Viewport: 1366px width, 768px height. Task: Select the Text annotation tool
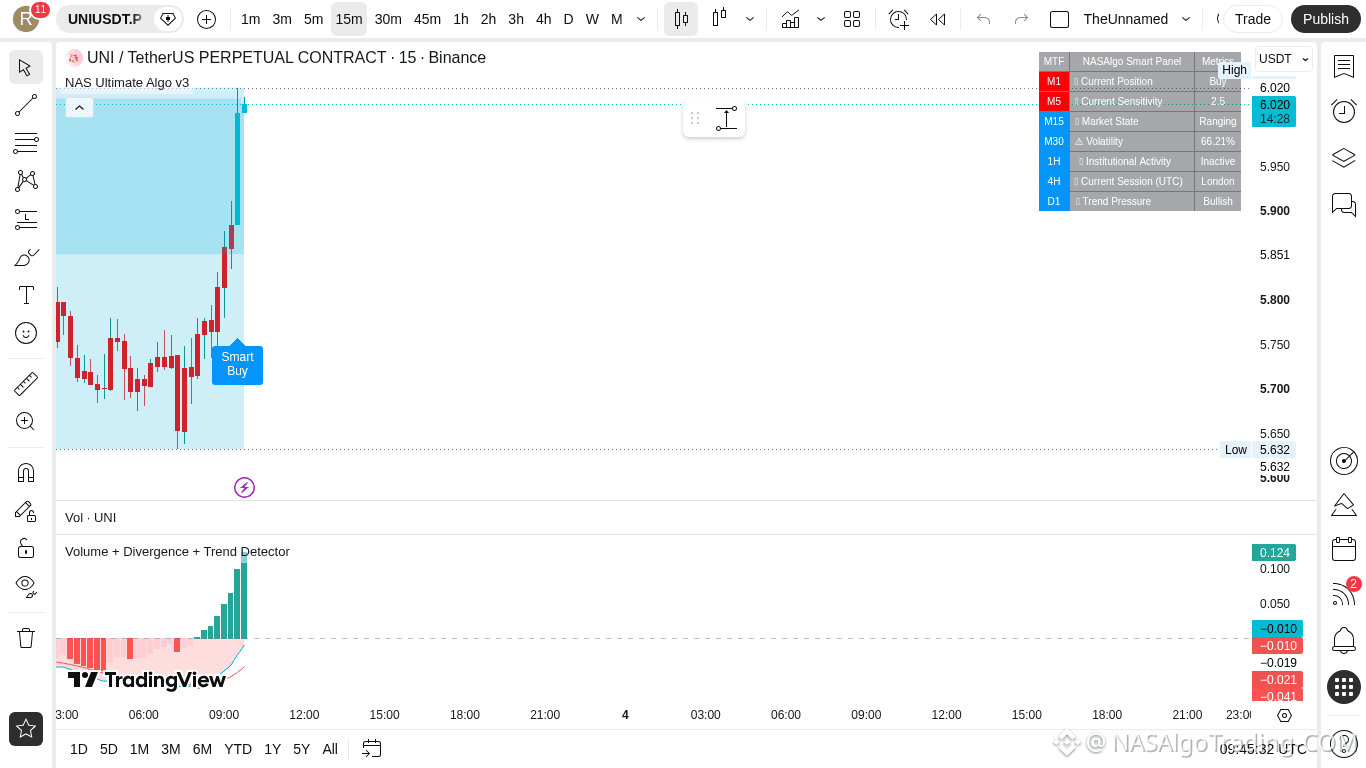pyautogui.click(x=26, y=295)
